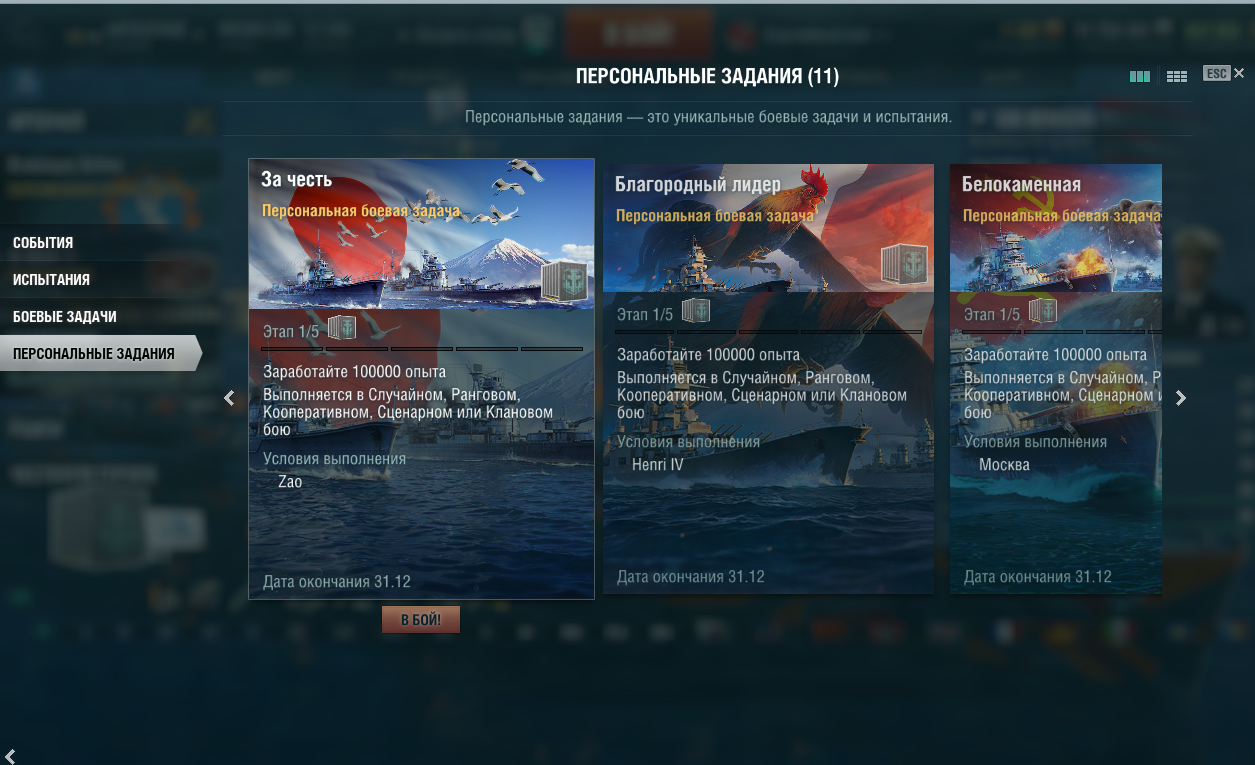1255x765 pixels.
Task: Expand collapsed panel at bottom-left chevron
Action: point(11,756)
